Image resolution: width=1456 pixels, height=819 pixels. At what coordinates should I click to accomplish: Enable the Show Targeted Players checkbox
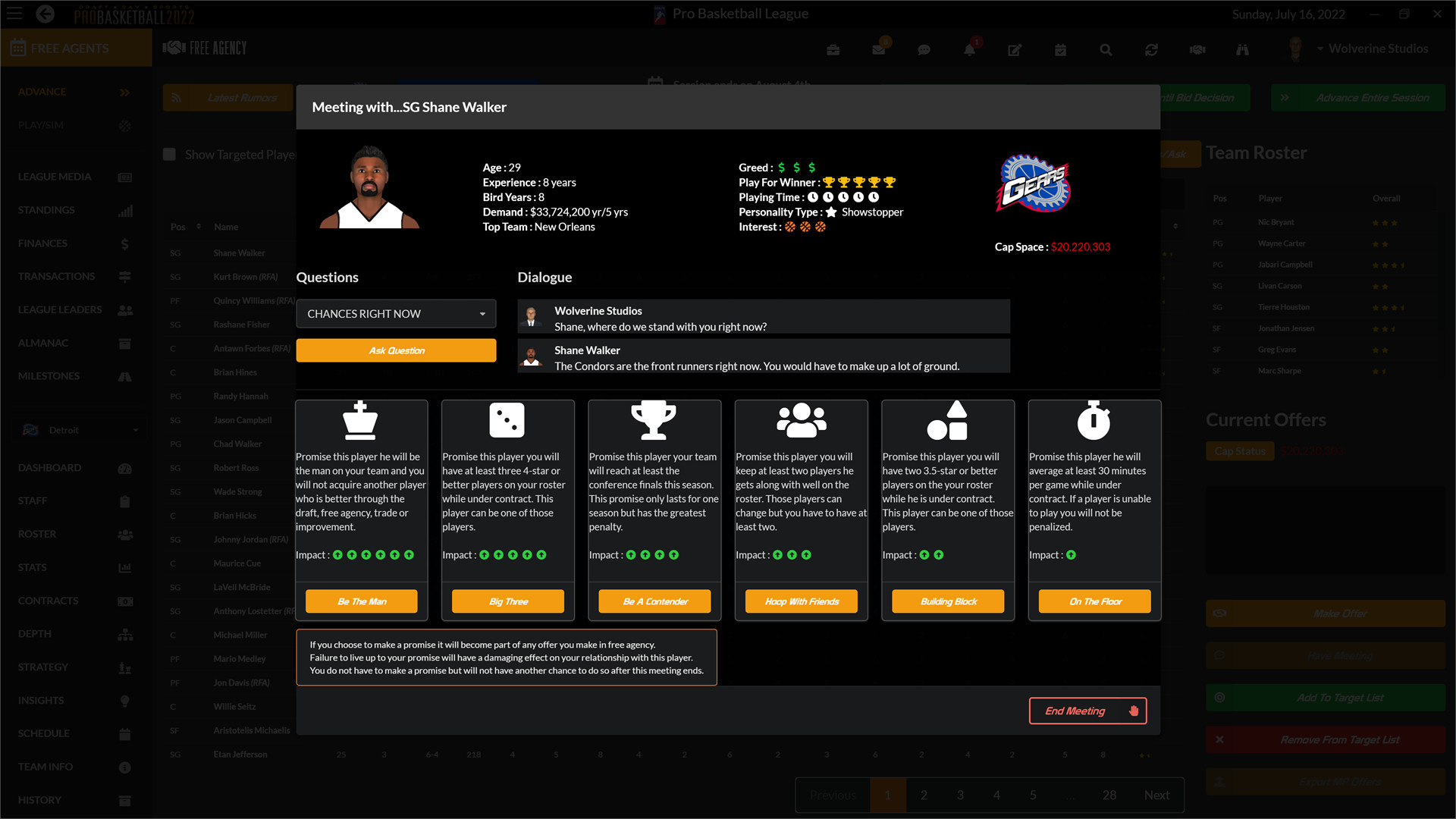pos(169,154)
